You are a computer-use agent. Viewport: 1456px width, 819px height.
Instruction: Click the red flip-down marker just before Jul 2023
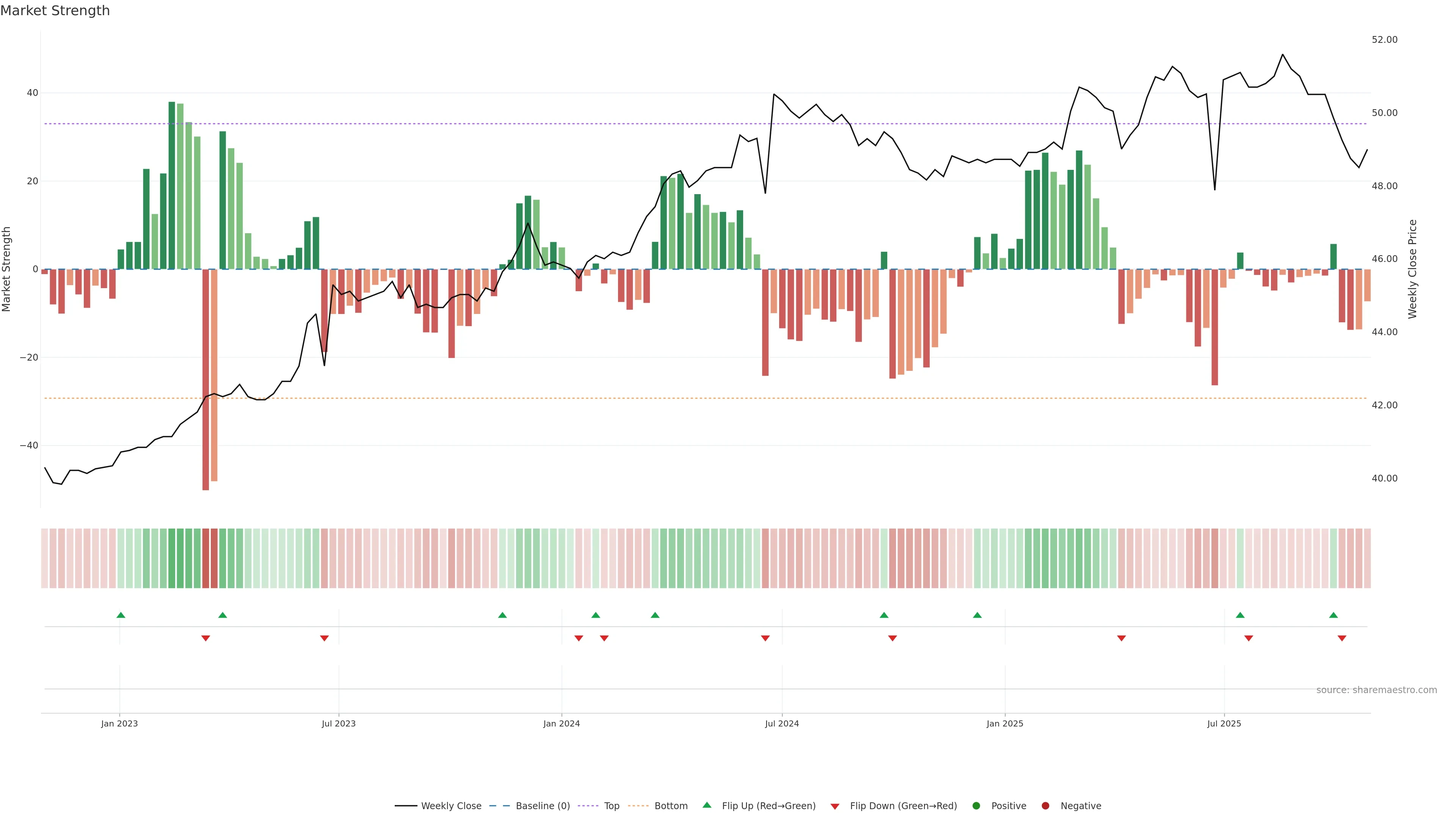point(325,638)
